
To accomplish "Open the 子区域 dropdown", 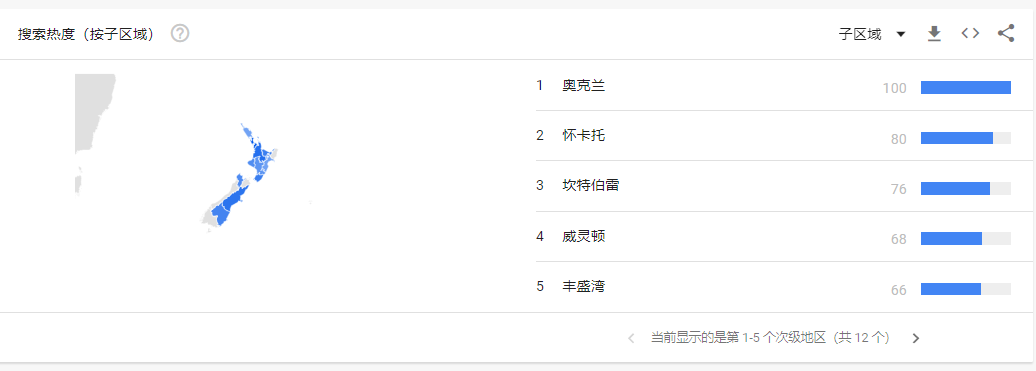I will pos(871,34).
